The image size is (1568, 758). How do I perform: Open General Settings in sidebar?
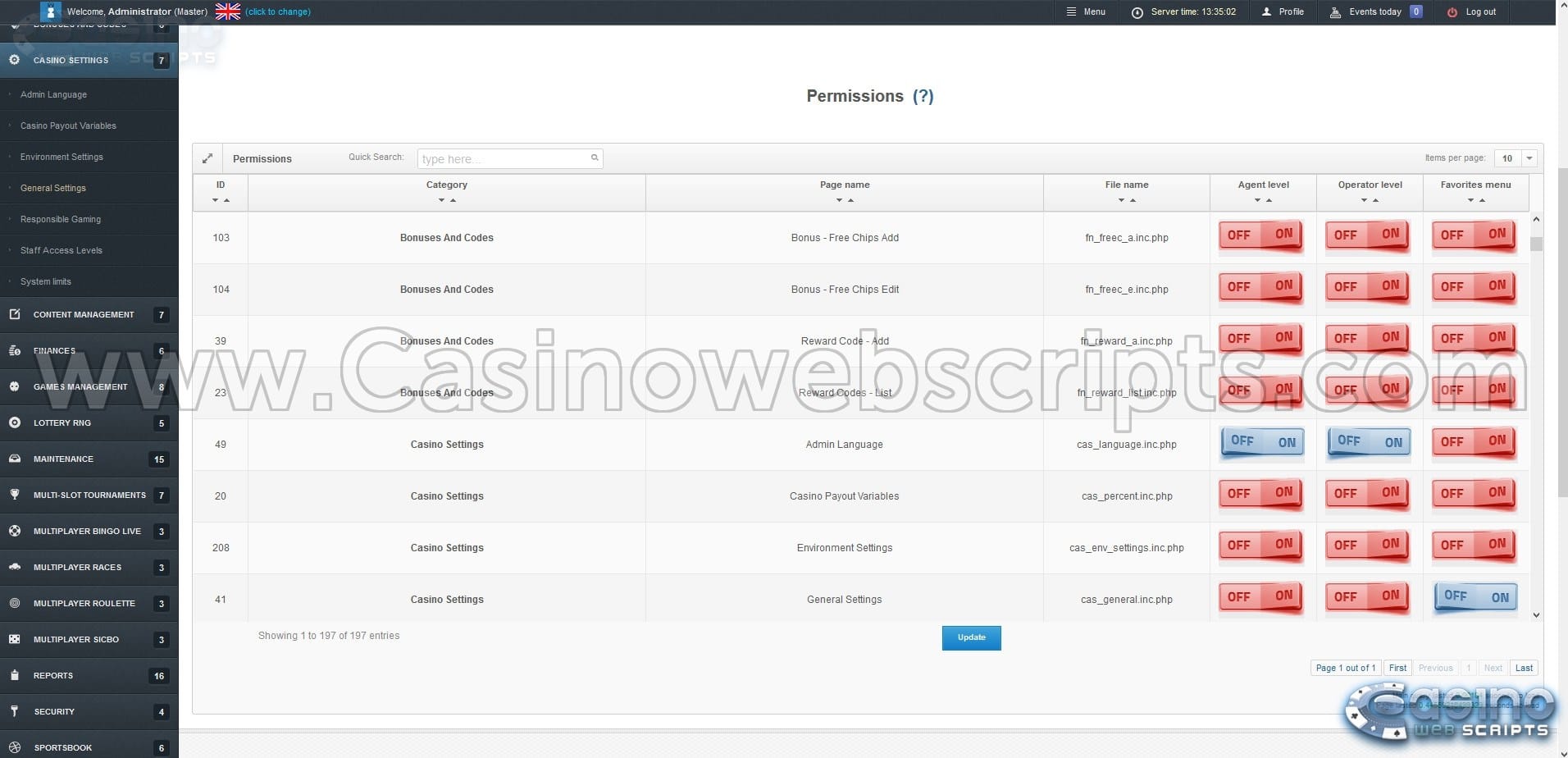[x=89, y=188]
